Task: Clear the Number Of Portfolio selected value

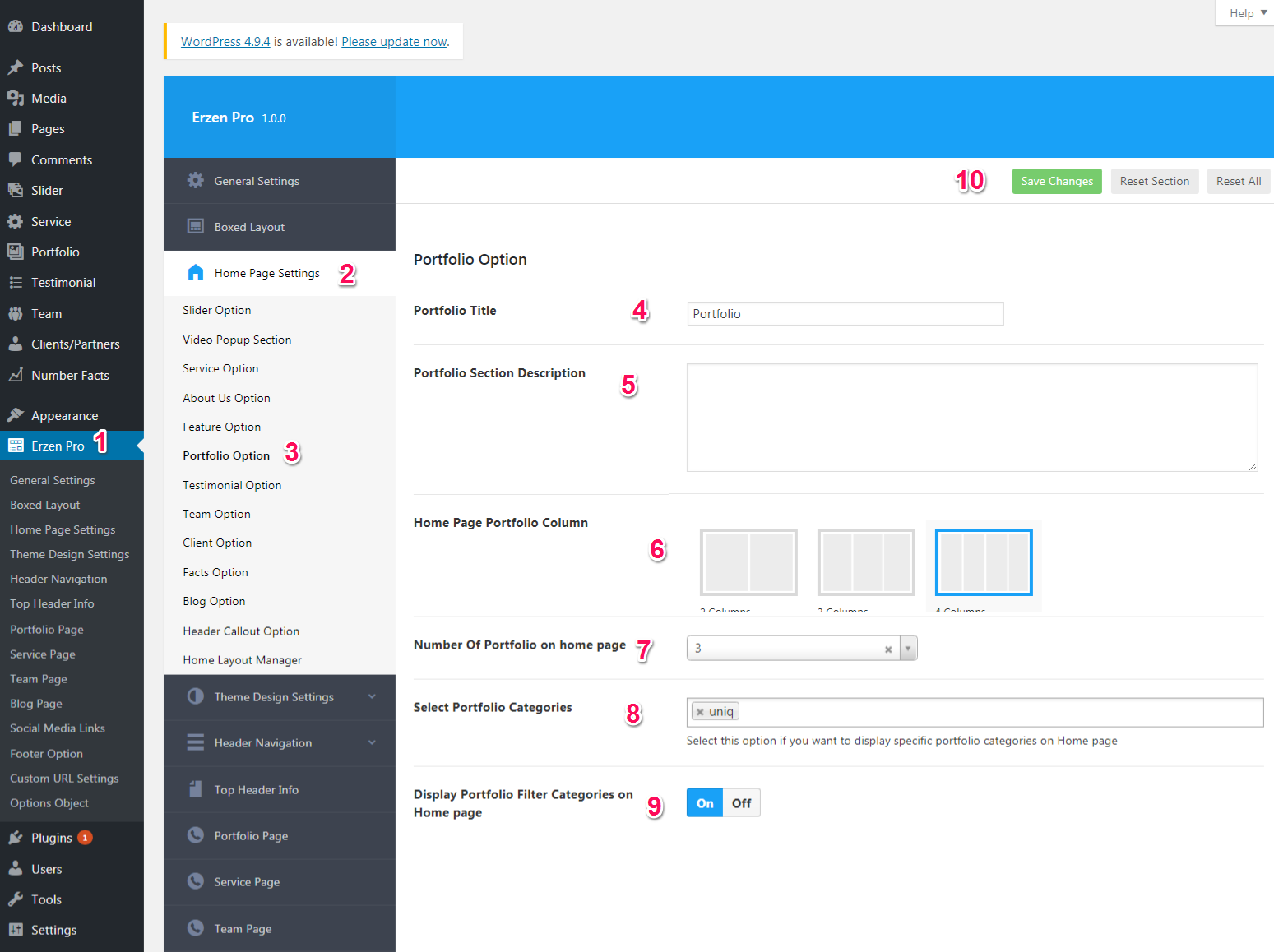Action: (888, 649)
